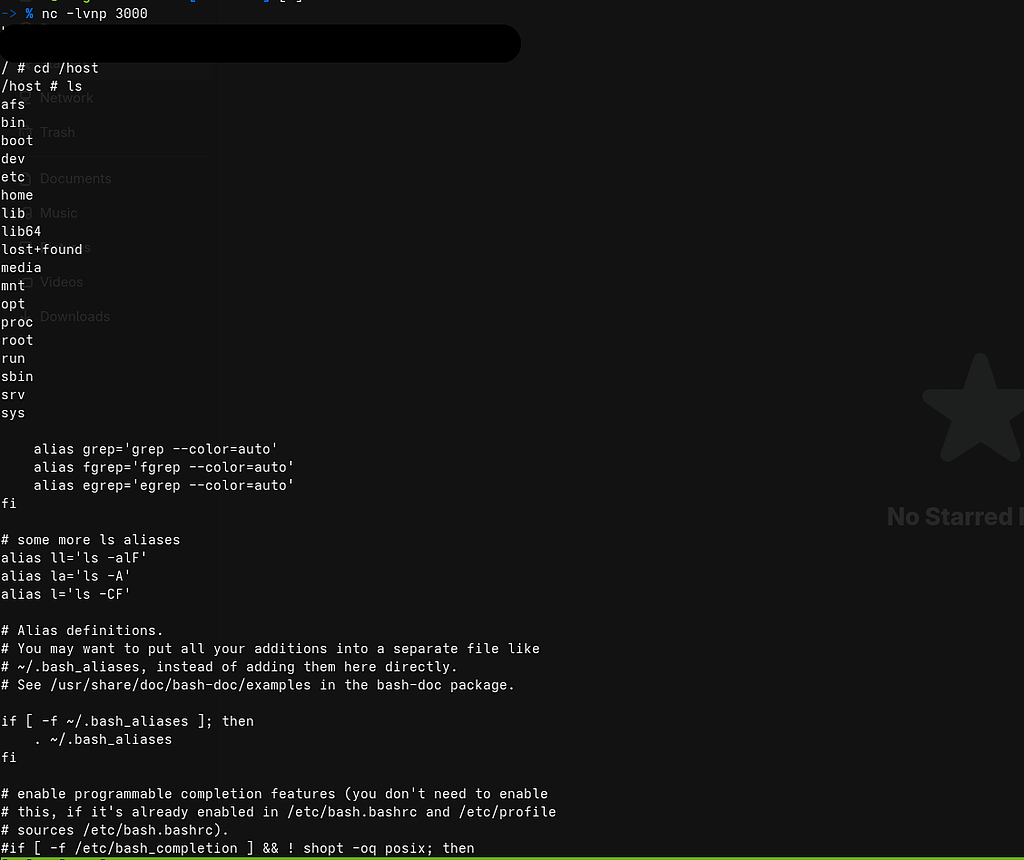
Task: Click the 'home' directory in the listing
Action: (17, 195)
